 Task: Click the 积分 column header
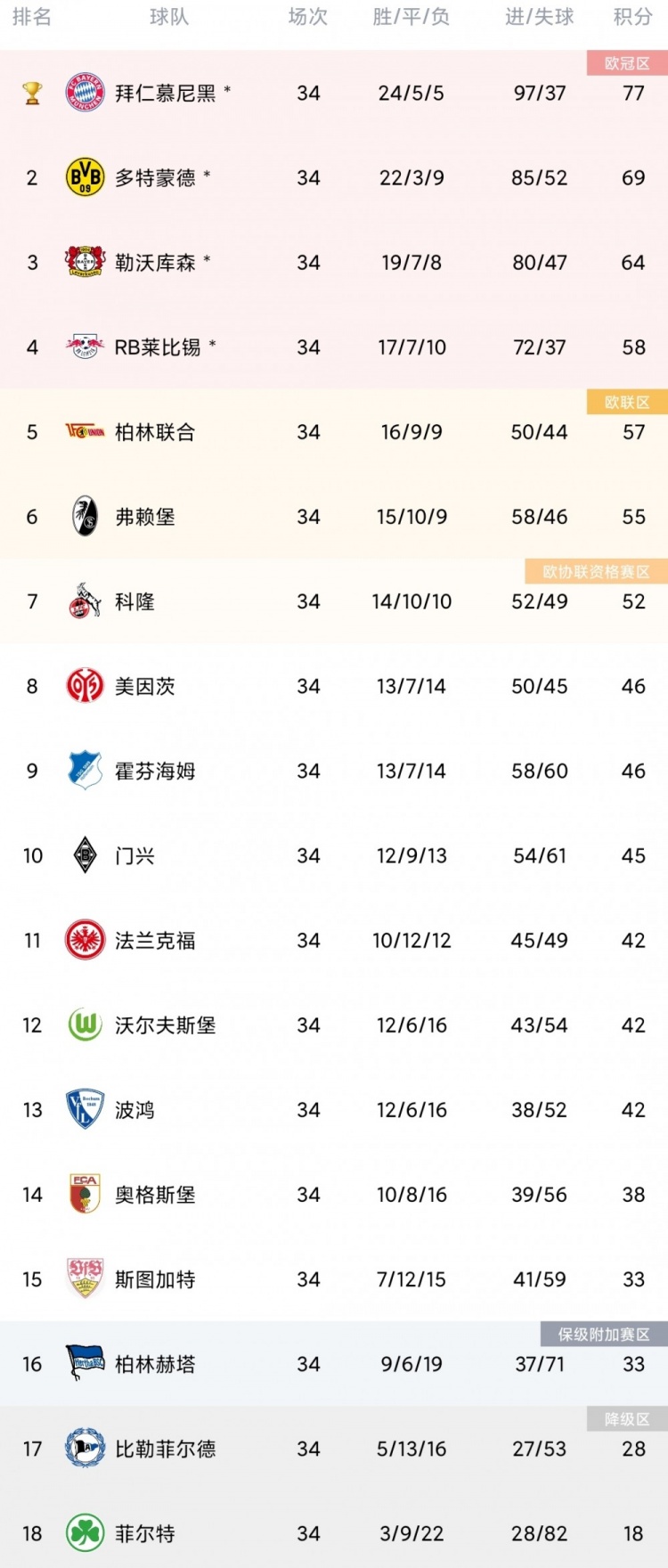[x=633, y=17]
